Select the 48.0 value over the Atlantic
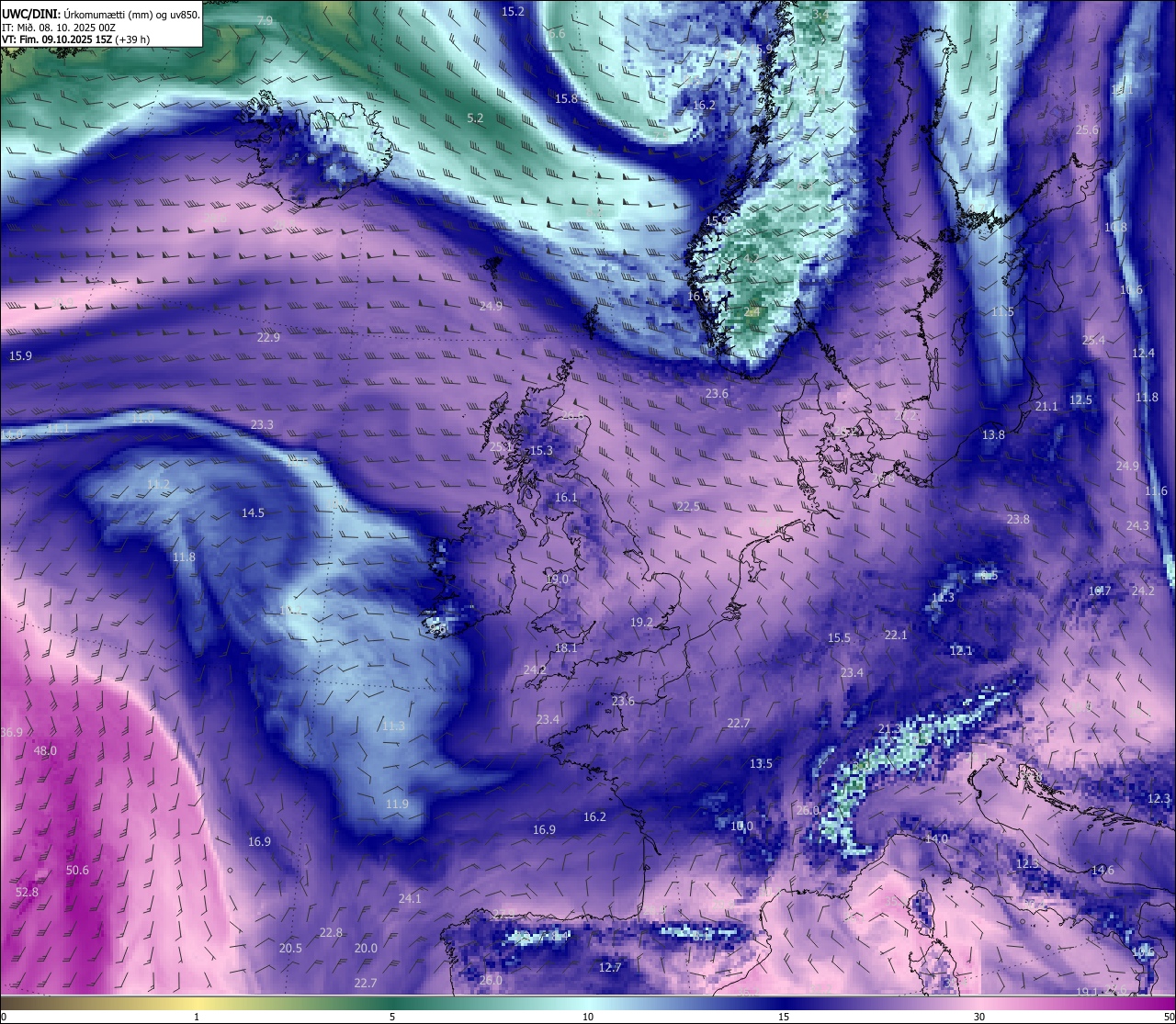The width and height of the screenshot is (1176, 1024). pos(45,750)
